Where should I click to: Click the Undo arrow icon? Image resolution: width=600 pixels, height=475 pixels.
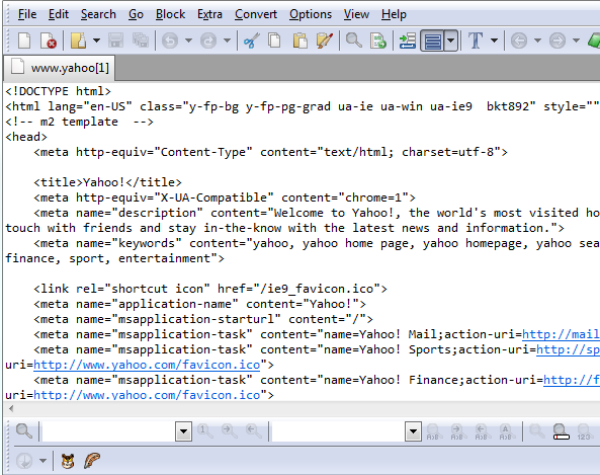[170, 41]
